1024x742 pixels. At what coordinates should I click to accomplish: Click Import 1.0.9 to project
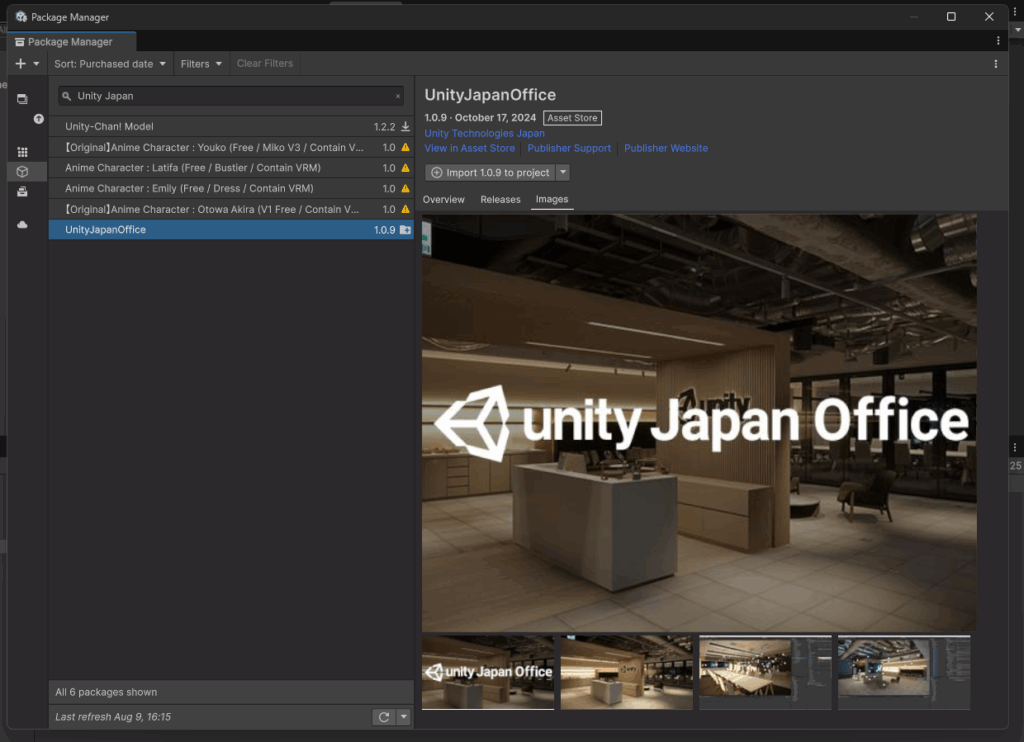pyautogui.click(x=490, y=172)
